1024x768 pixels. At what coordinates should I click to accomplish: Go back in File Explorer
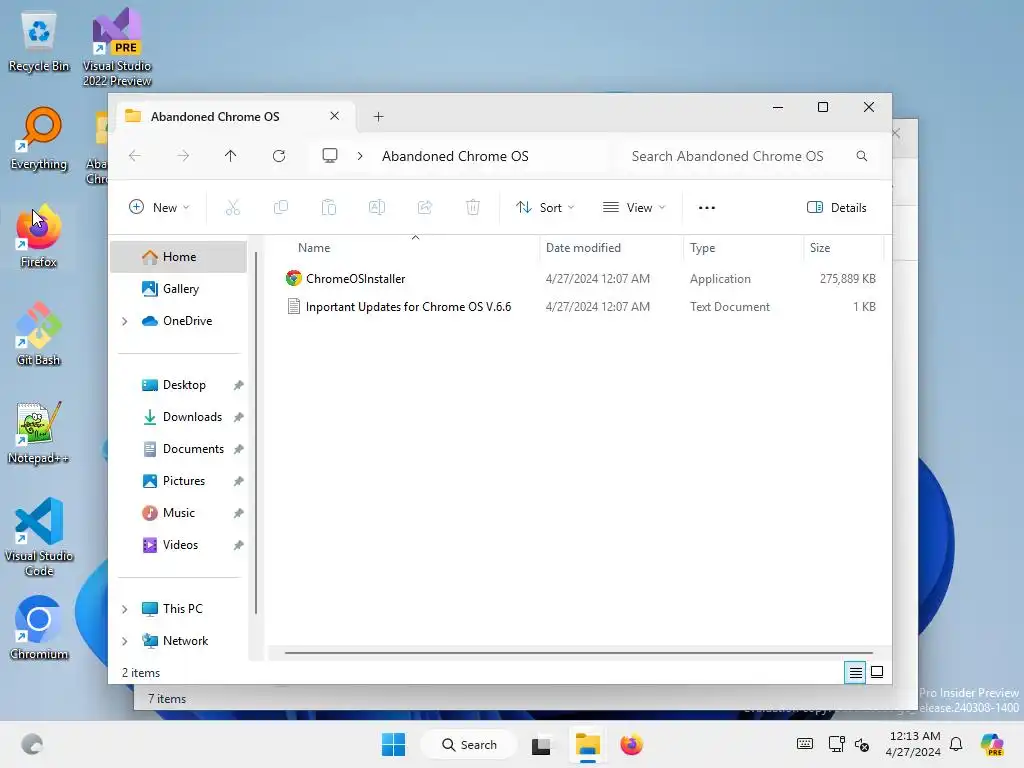click(135, 156)
